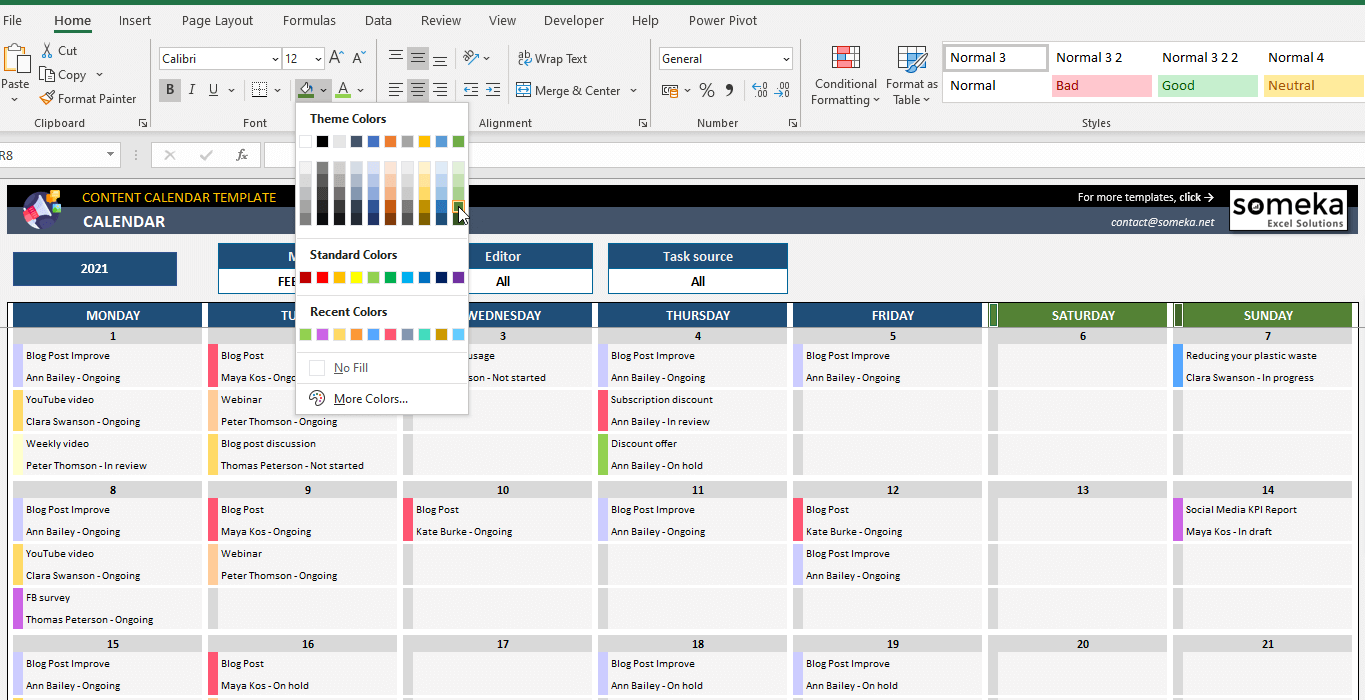Click the Increase Decimal icon

759,90
